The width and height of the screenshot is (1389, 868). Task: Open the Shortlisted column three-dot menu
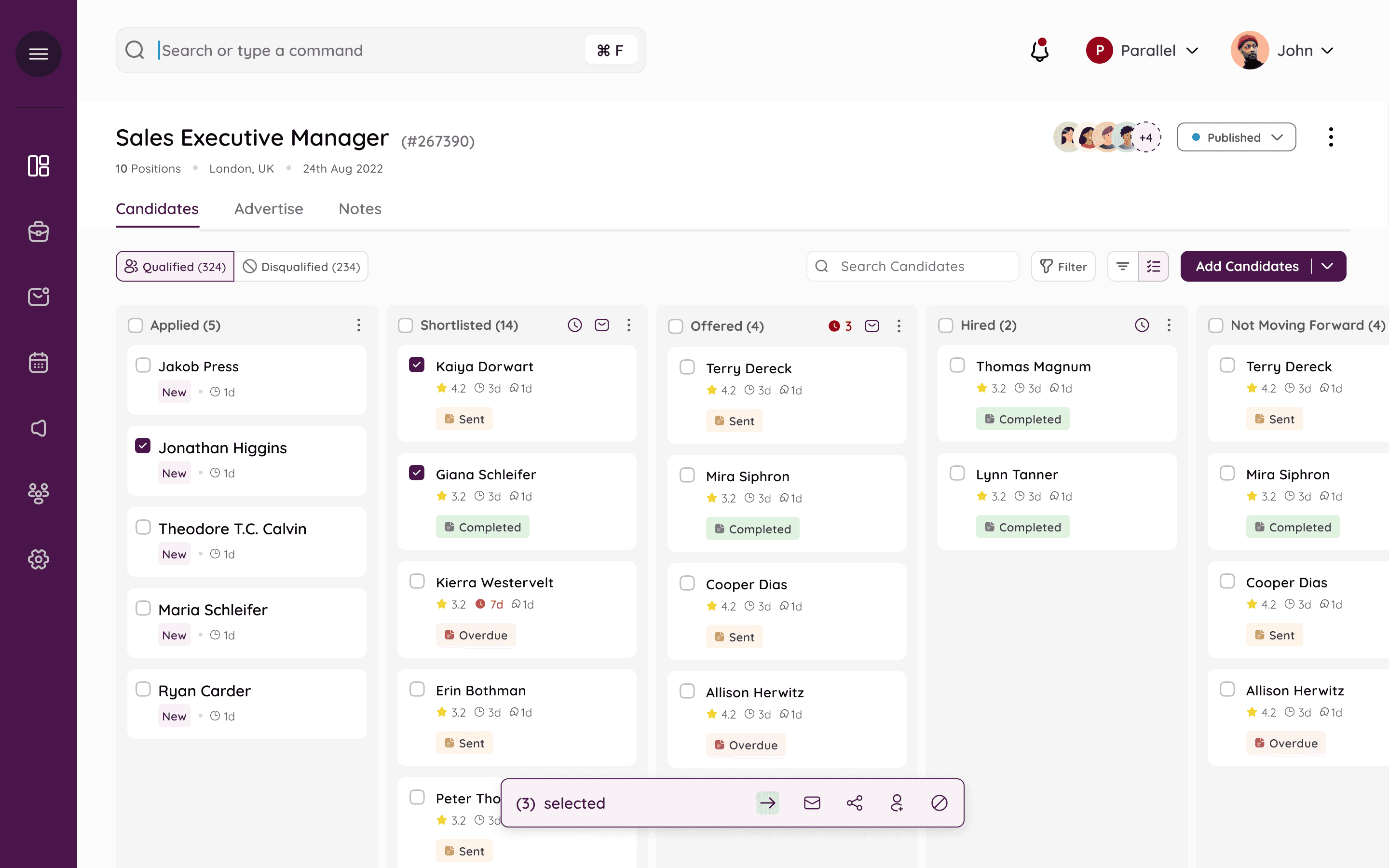pyautogui.click(x=628, y=325)
